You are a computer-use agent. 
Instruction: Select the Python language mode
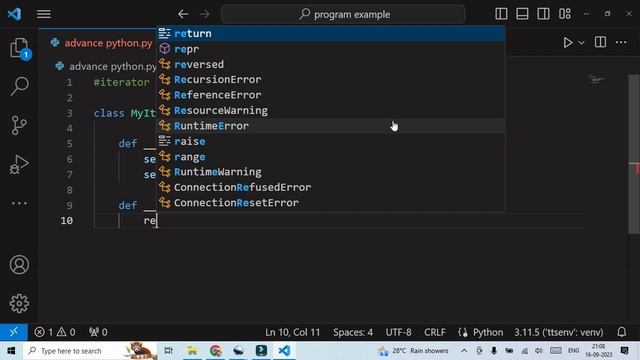488,332
